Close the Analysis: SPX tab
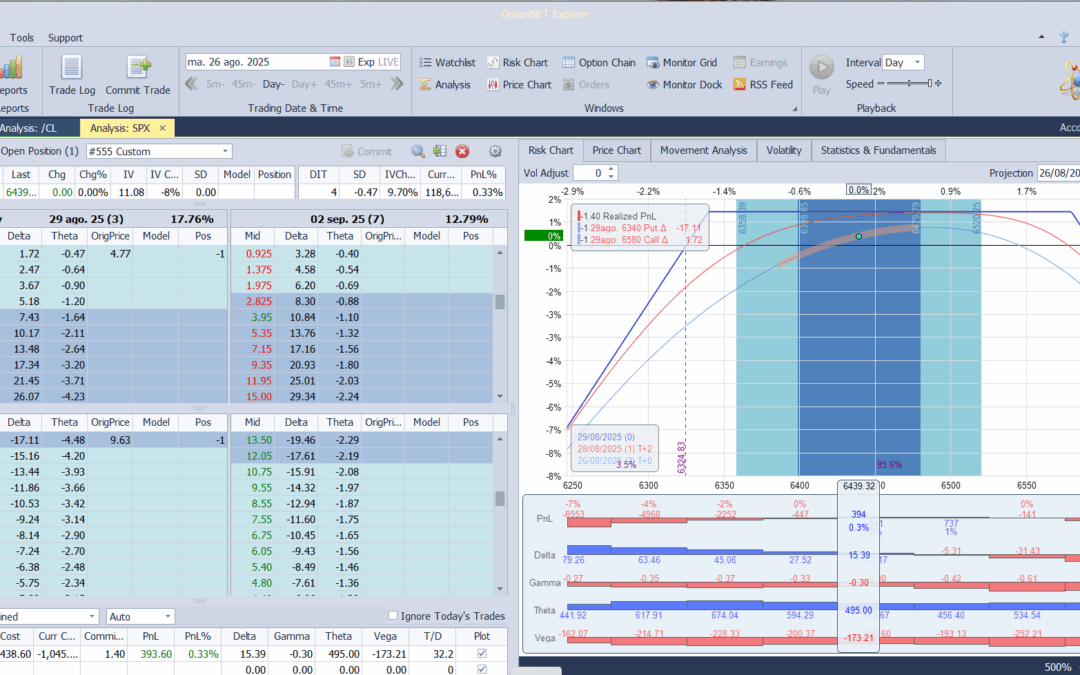 coord(163,128)
